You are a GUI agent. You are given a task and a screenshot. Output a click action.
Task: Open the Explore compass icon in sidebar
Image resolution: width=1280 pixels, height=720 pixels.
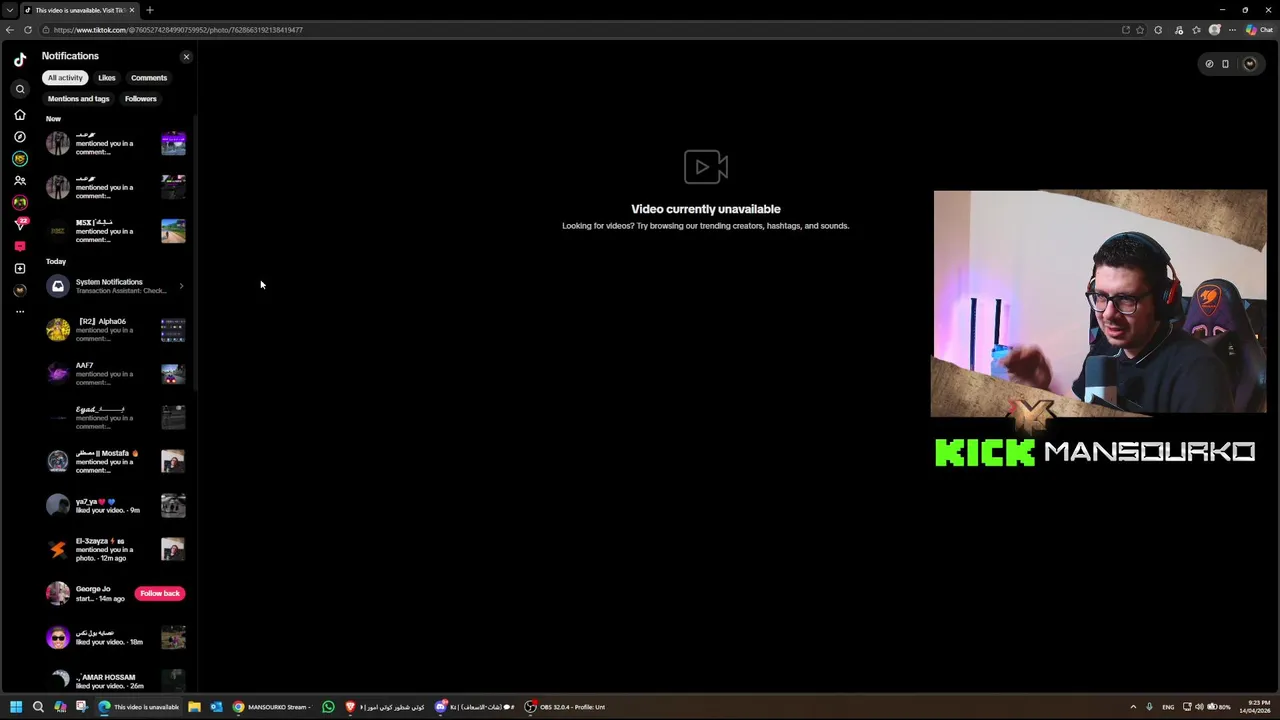pos(20,137)
